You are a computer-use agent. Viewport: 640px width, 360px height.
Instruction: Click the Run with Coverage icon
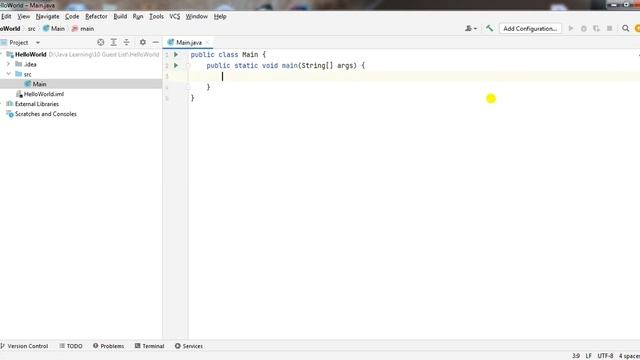[x=596, y=28]
